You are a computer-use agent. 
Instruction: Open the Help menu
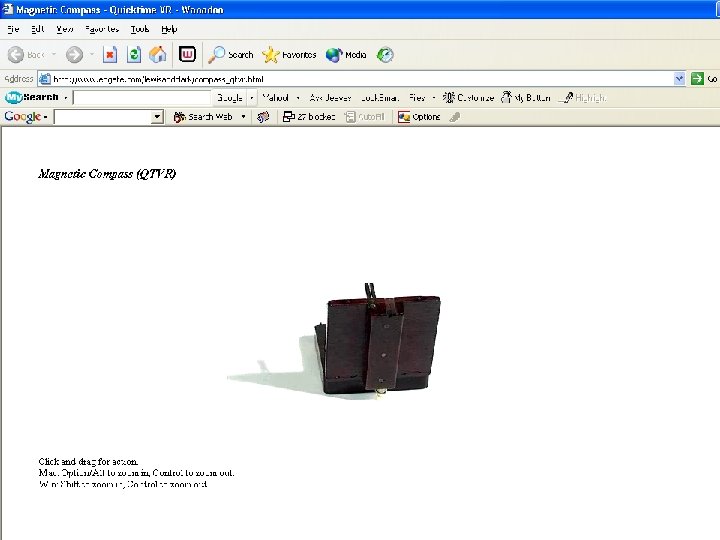click(169, 29)
